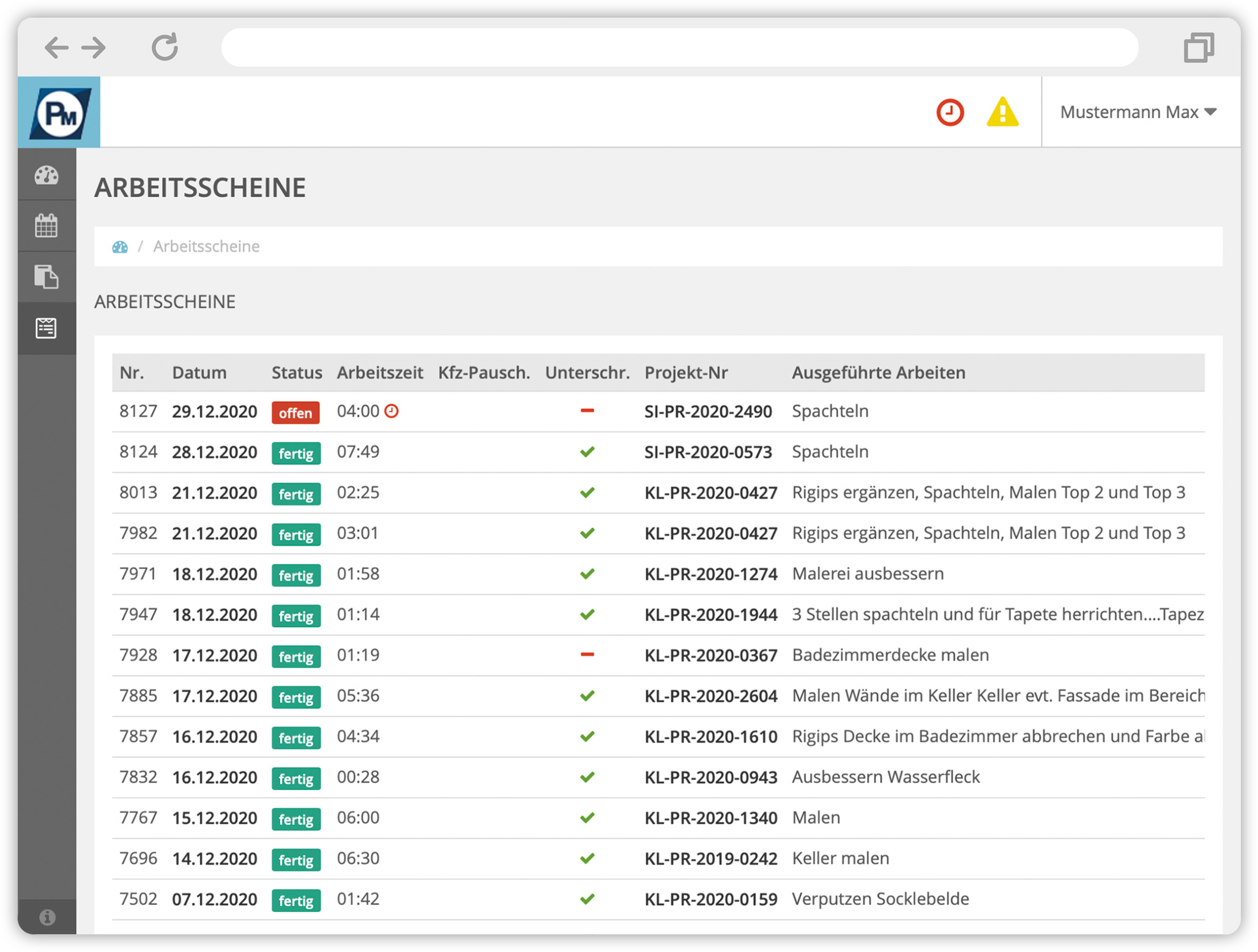
Task: Click the PM logo icon
Action: [x=59, y=113]
